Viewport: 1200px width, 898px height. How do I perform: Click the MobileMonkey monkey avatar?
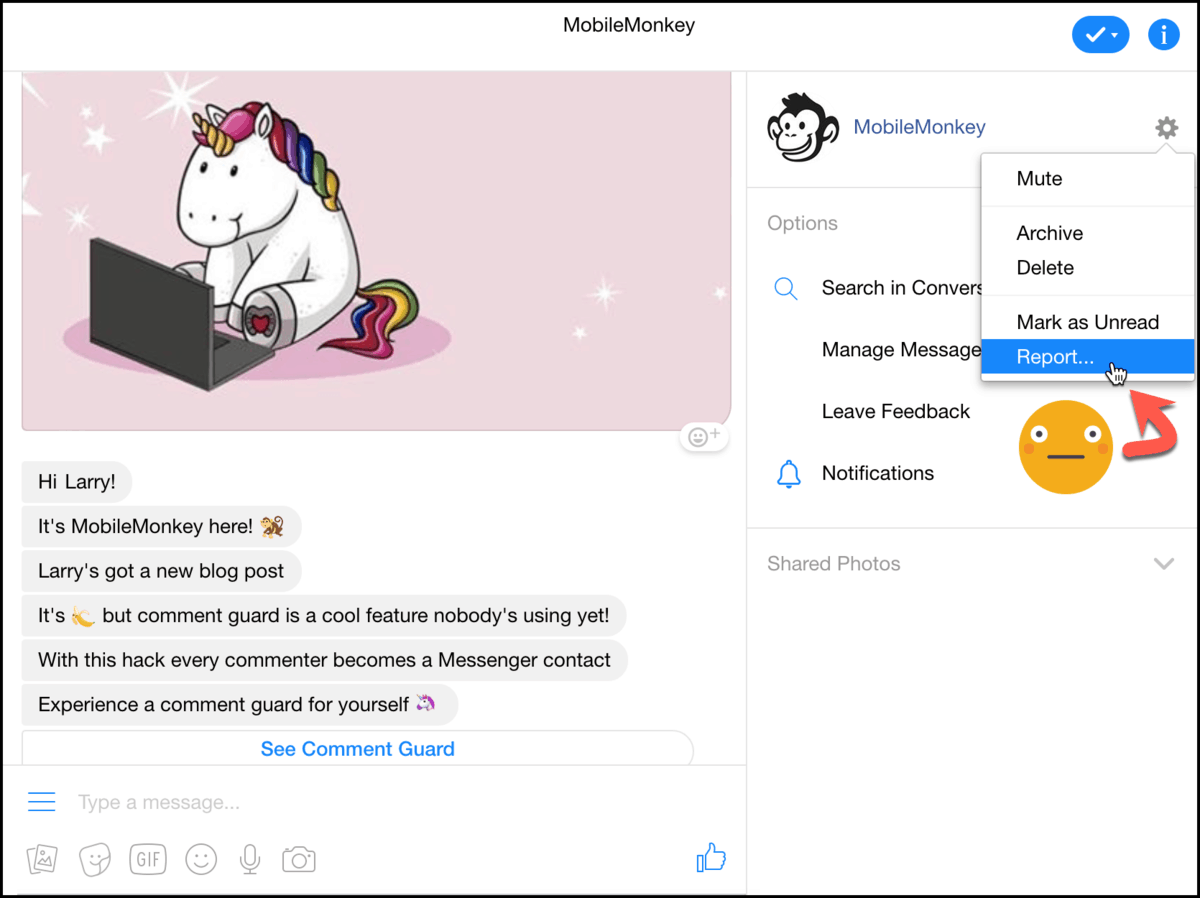[x=802, y=127]
